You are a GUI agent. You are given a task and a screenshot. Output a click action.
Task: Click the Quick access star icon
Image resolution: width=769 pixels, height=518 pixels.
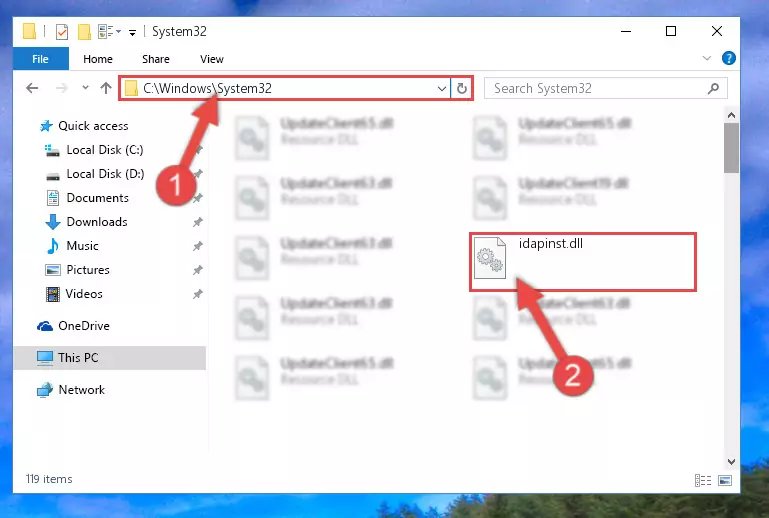tap(46, 126)
